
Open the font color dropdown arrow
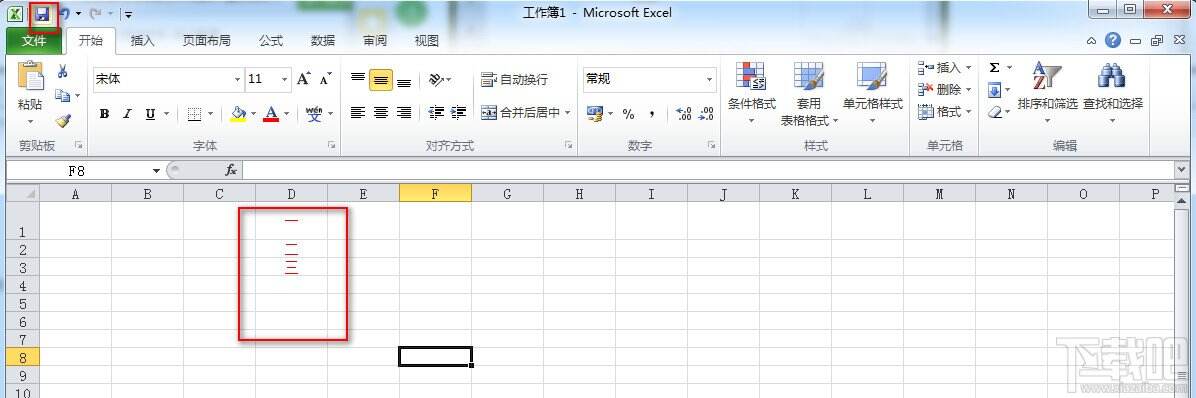[287, 114]
